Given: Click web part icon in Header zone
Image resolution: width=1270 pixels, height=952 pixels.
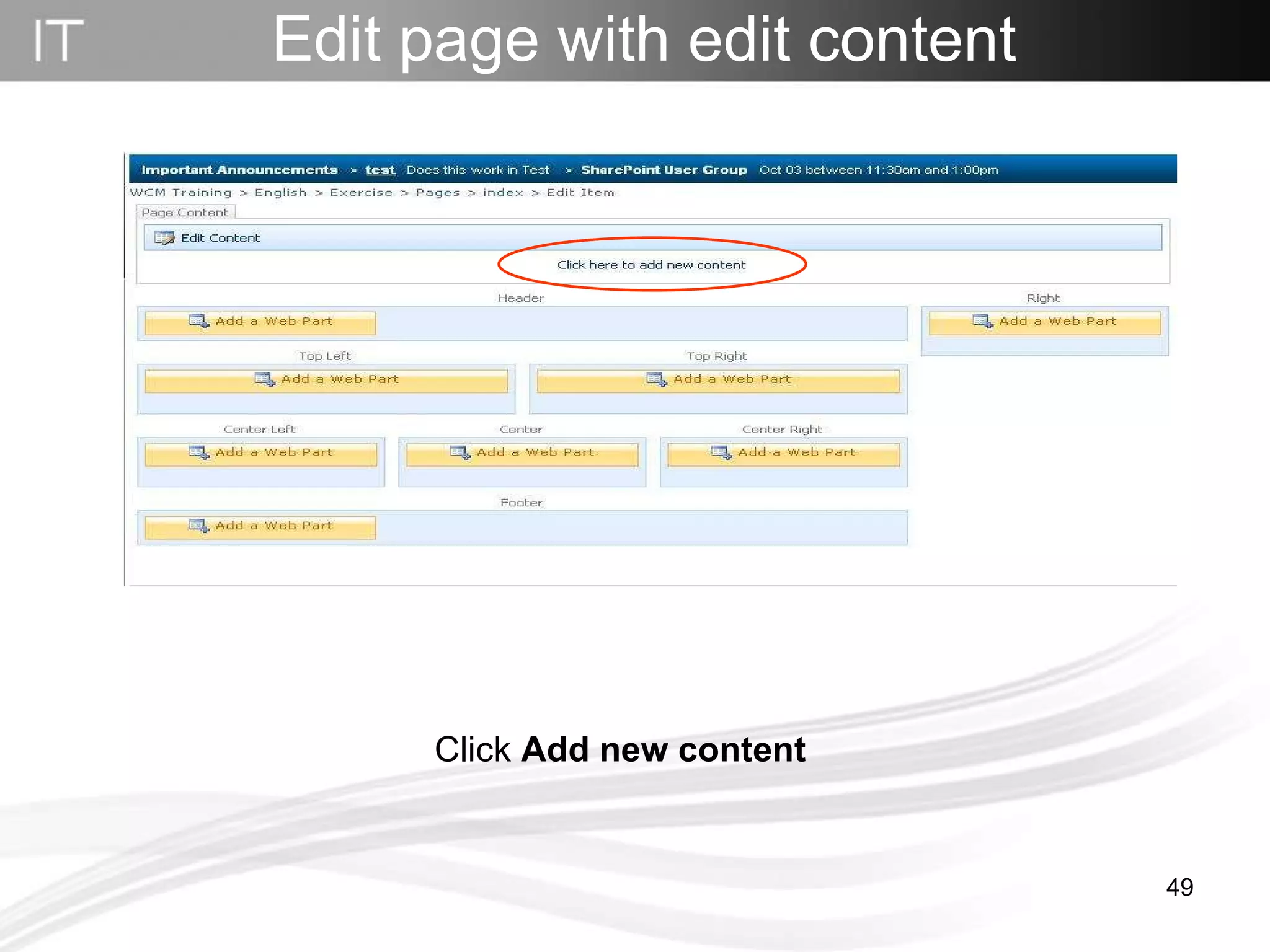Looking at the screenshot, I should click(199, 321).
